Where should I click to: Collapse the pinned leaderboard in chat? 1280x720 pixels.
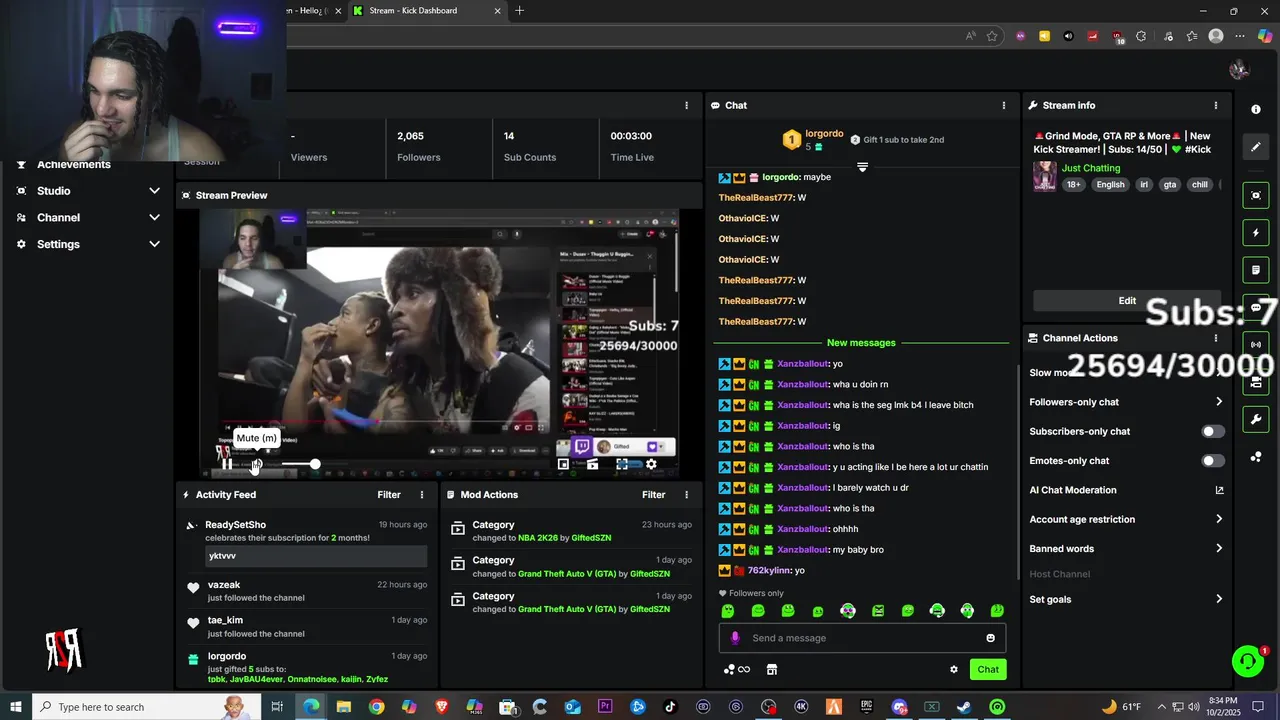click(x=862, y=167)
